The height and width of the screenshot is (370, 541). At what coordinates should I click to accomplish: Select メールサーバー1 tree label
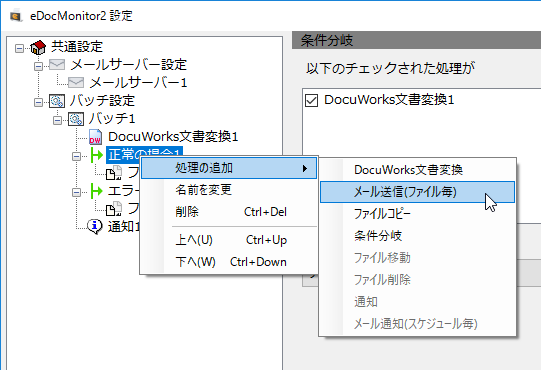coord(138,82)
